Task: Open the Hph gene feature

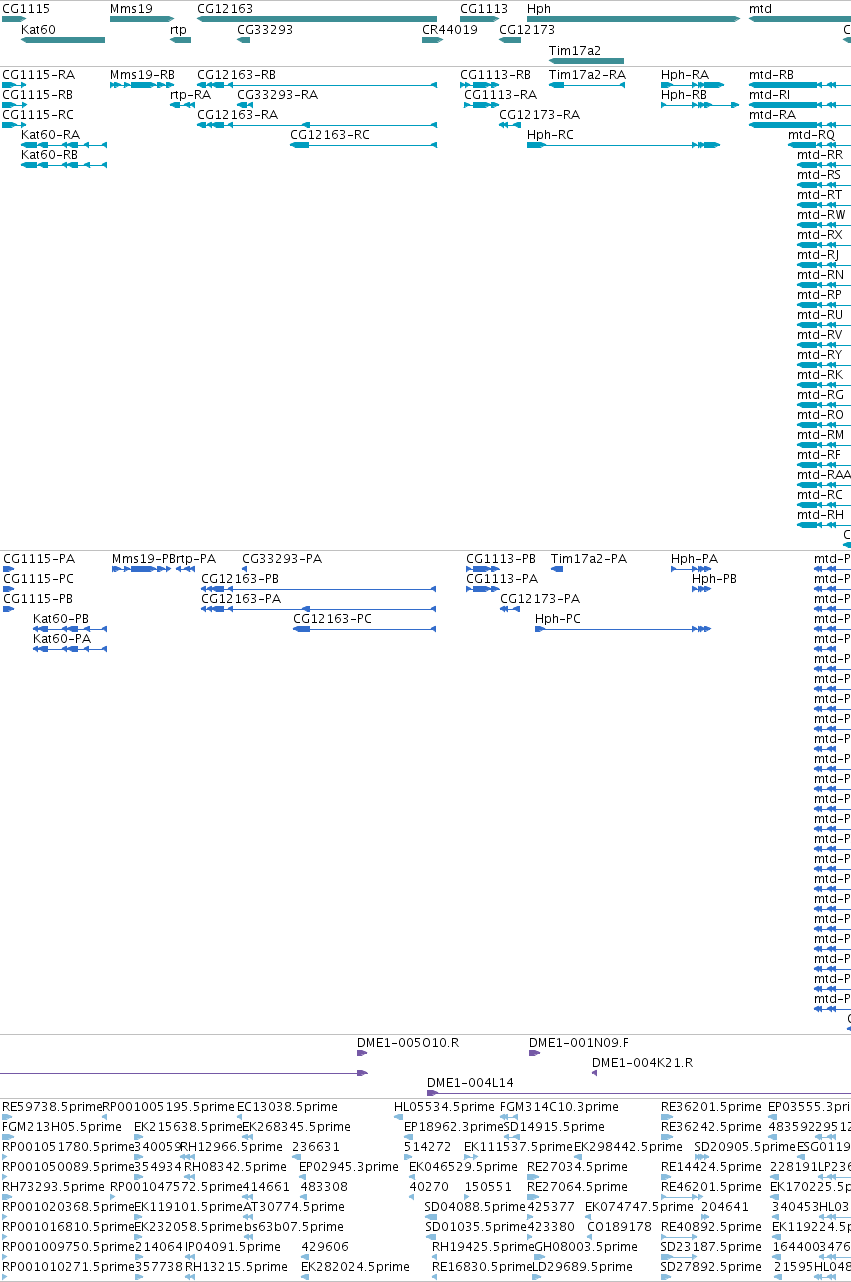Action: click(633, 19)
